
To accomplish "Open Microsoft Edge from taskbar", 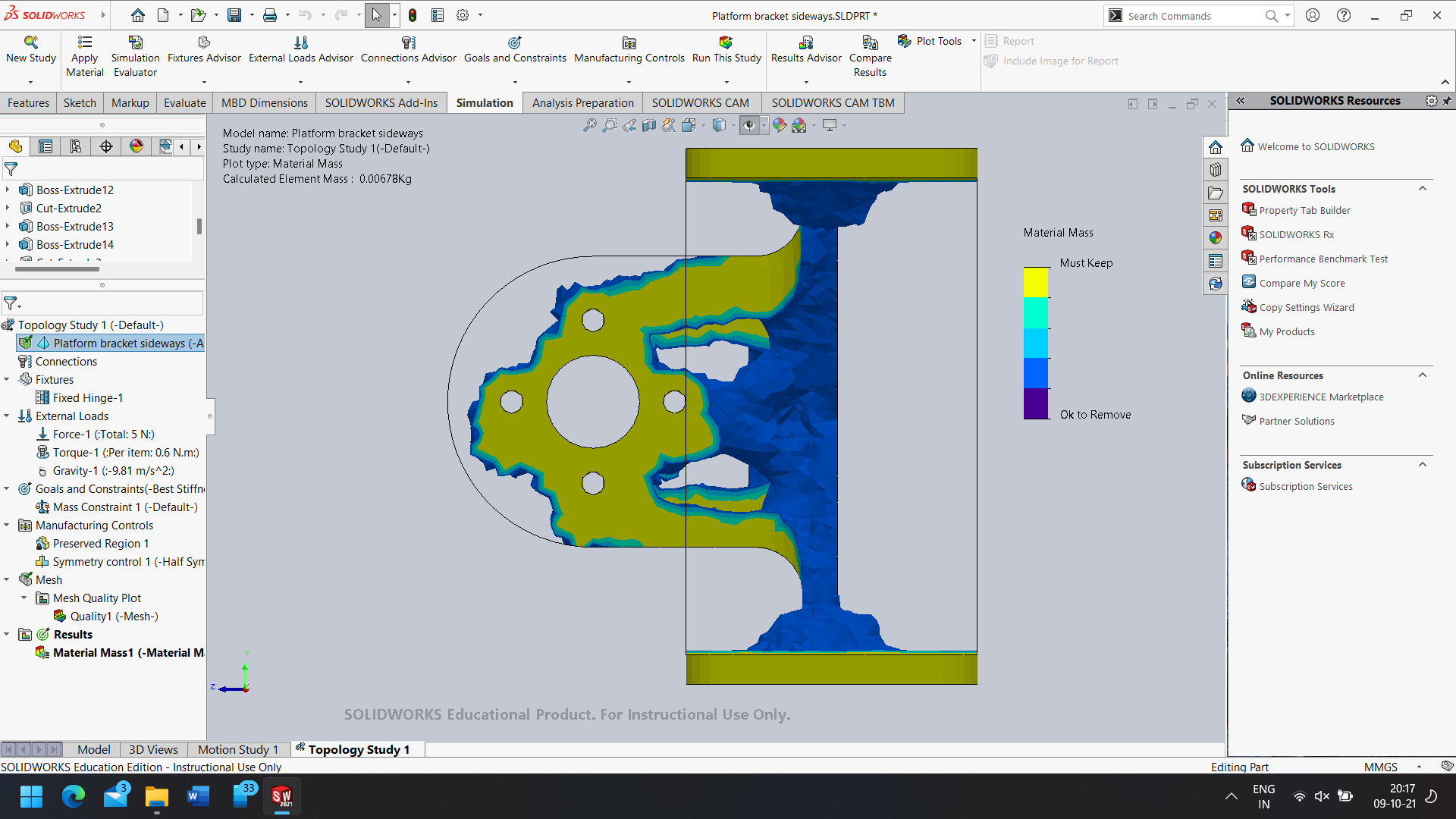I will 74,796.
